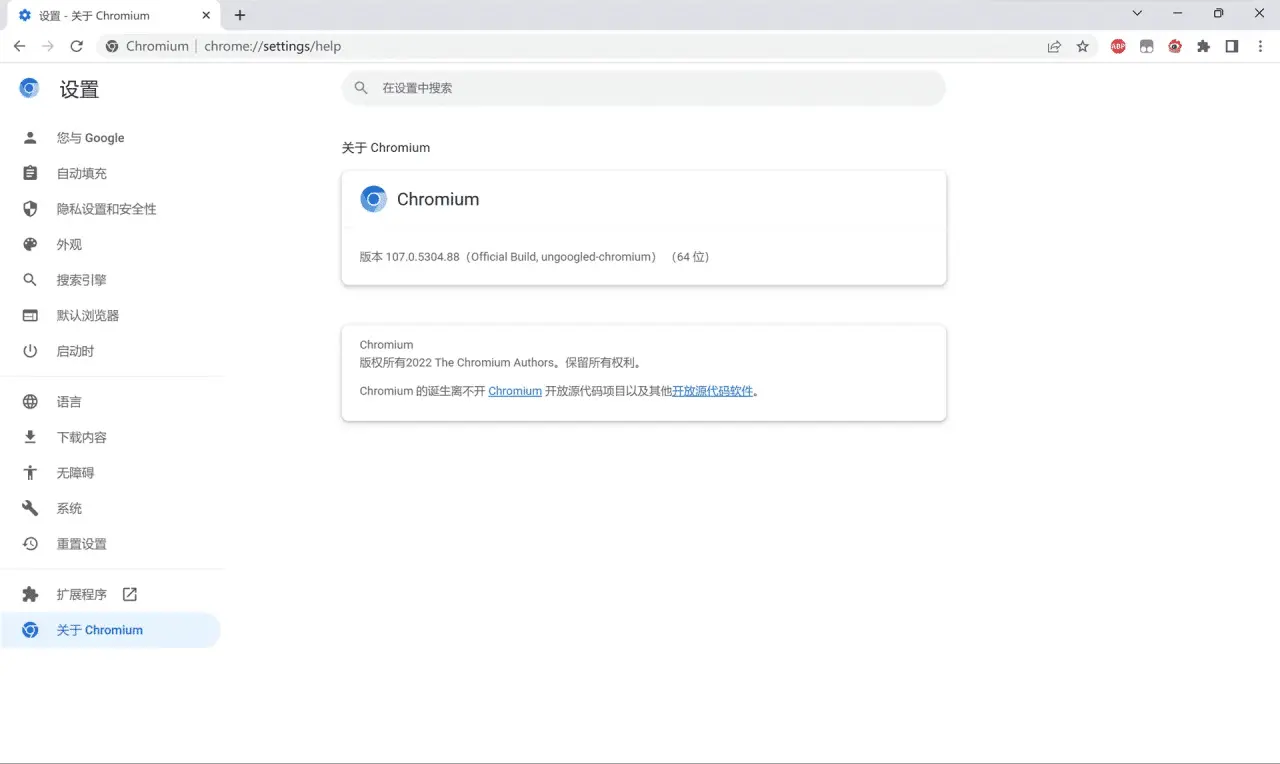The width and height of the screenshot is (1280, 764).
Task: Click the share page icon in address bar
Action: [x=1054, y=46]
